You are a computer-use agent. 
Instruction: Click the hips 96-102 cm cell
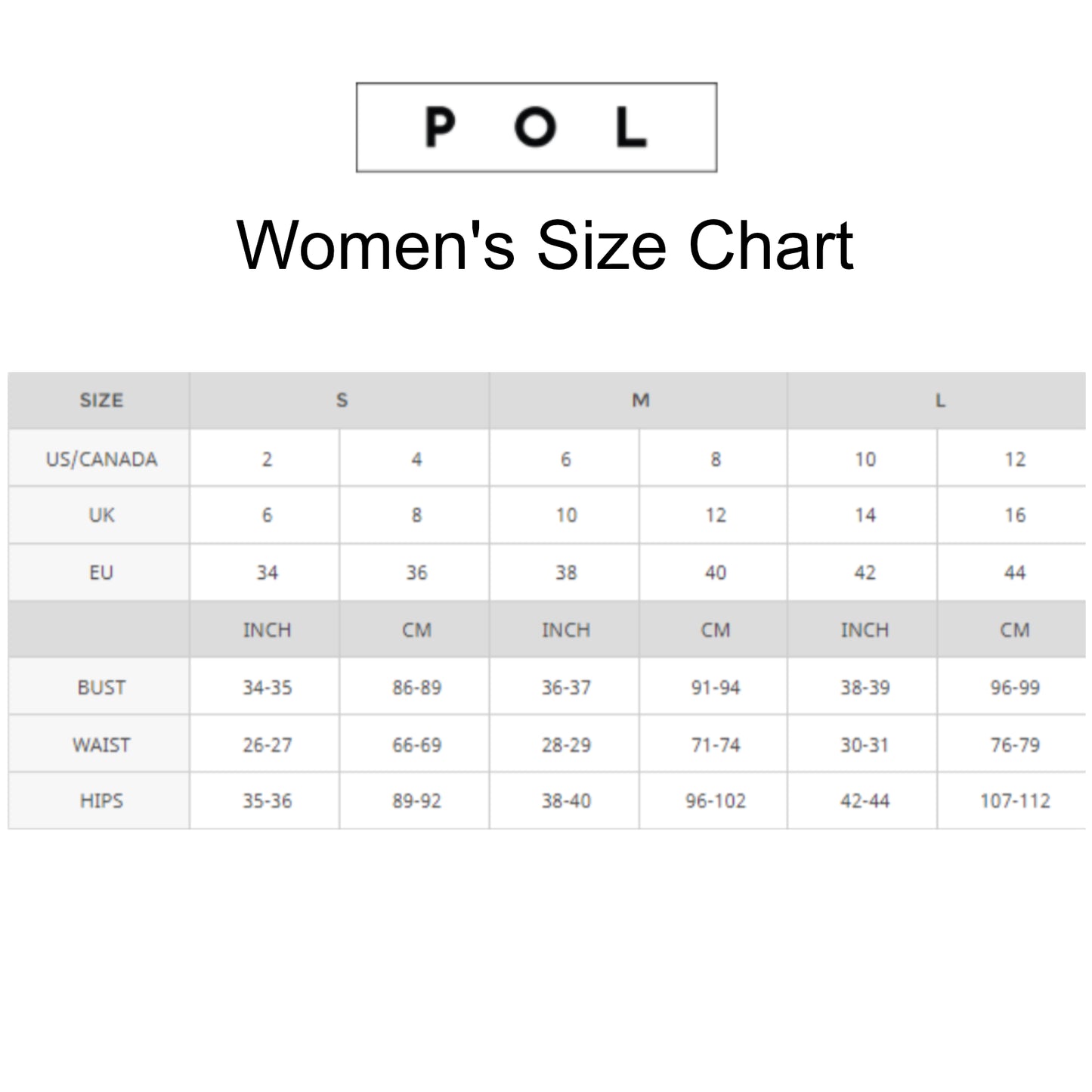point(715,801)
